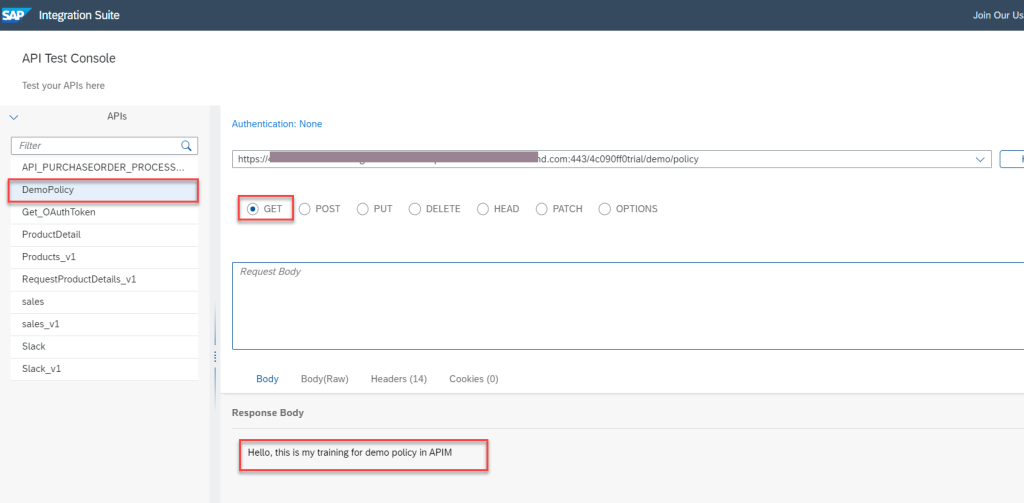Click the SAP logo icon
The image size is (1024, 503).
pos(17,15)
